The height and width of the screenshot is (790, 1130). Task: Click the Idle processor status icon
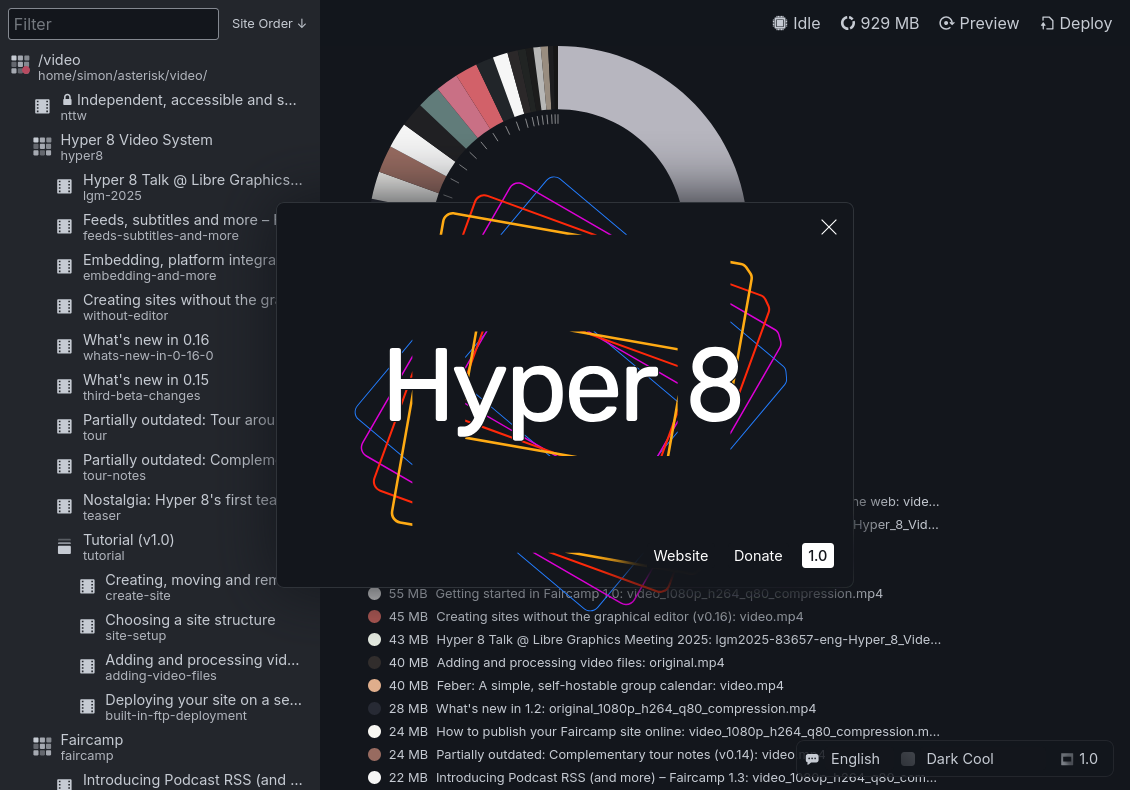coord(779,23)
